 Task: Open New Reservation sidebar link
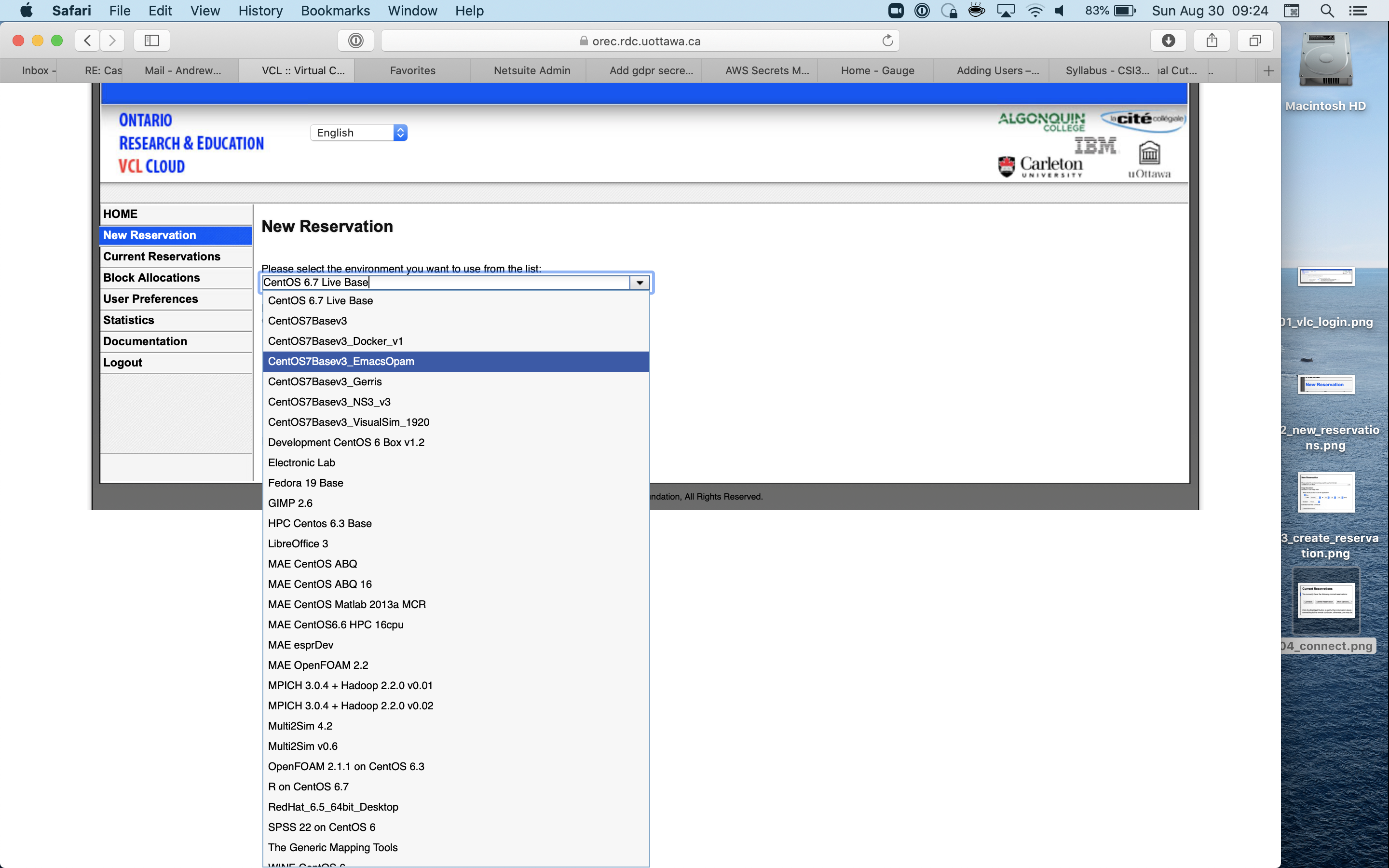176,235
